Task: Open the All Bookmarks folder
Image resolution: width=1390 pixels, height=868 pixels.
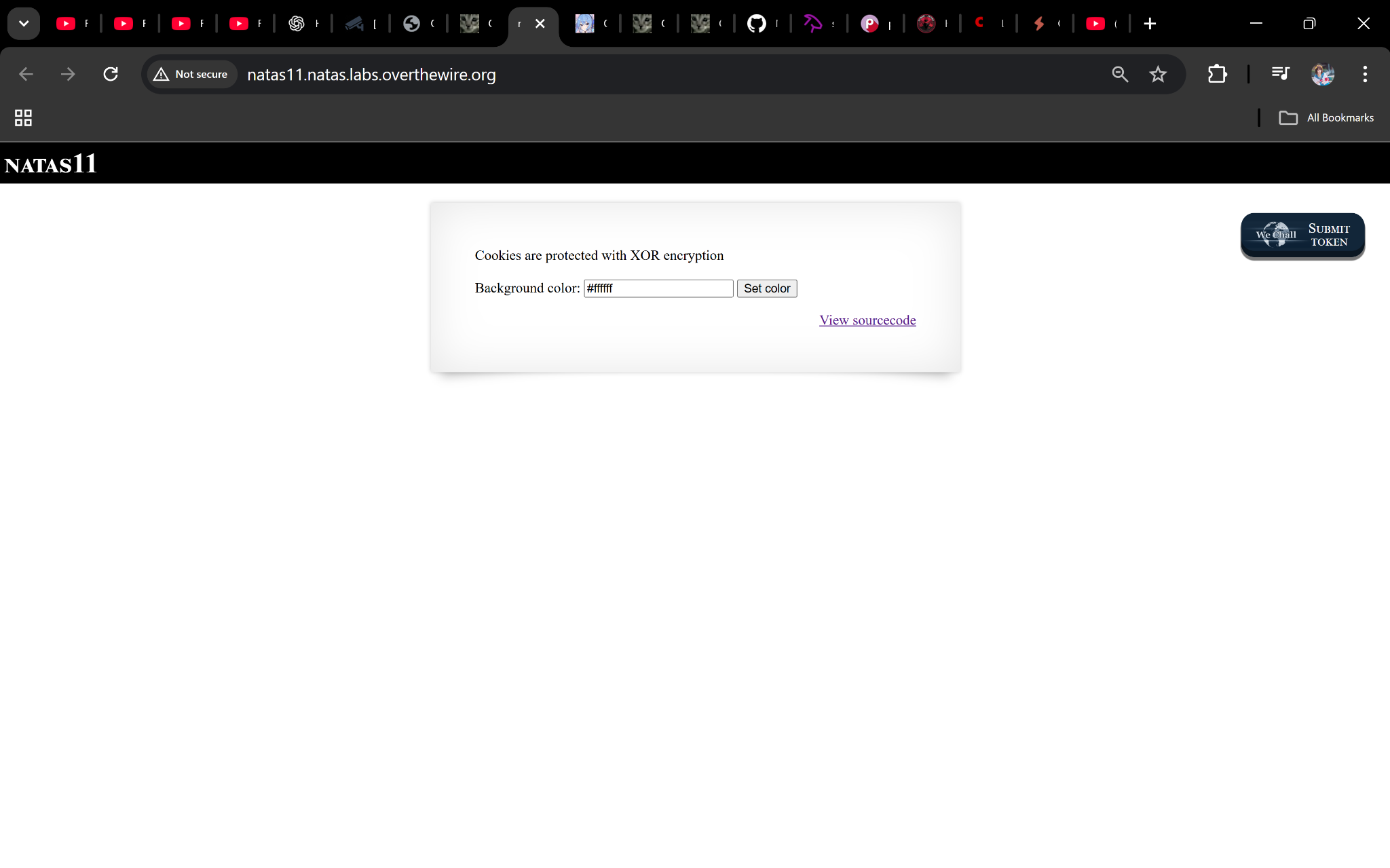Action: [1326, 118]
